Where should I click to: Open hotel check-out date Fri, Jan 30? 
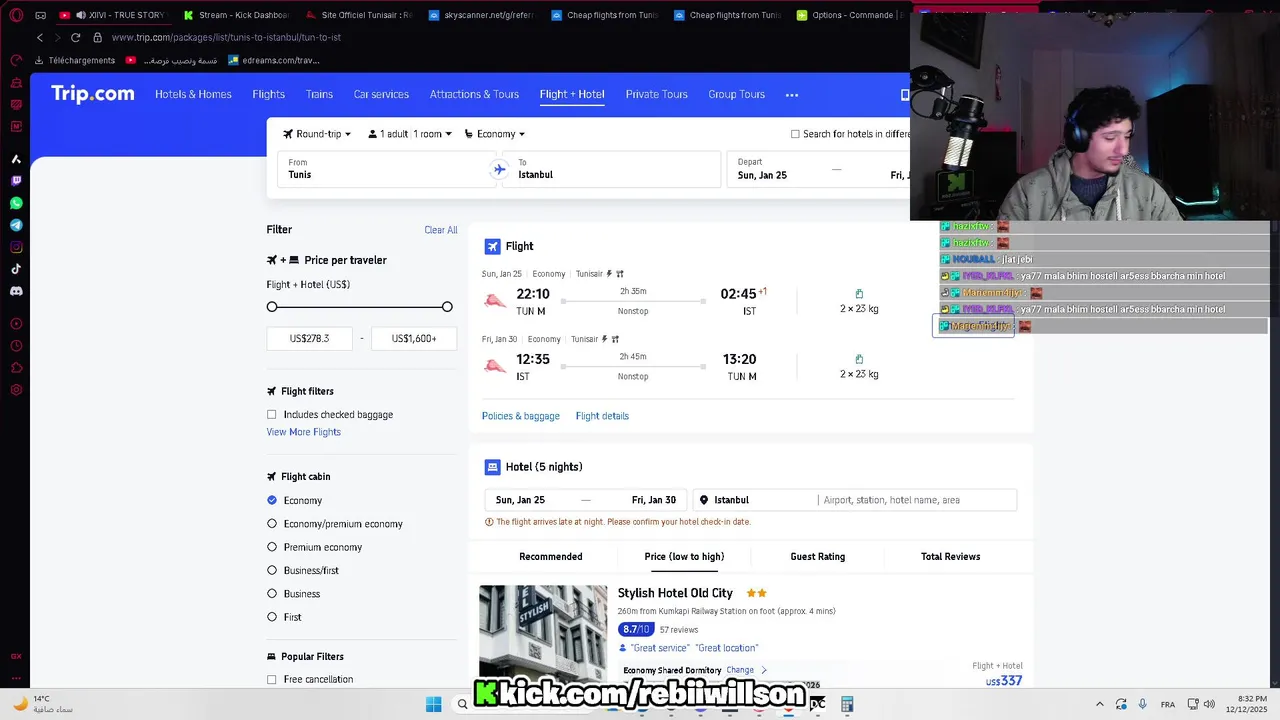tap(654, 500)
